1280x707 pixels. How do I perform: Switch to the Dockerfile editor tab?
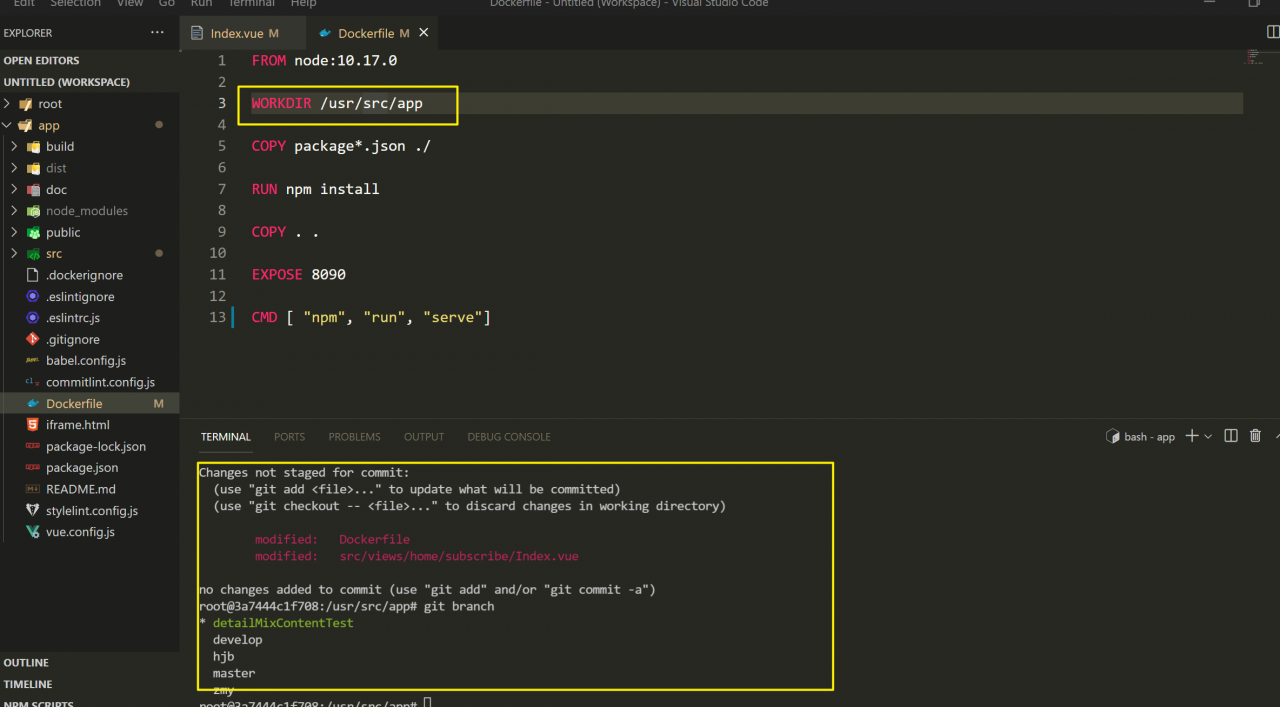click(x=372, y=33)
